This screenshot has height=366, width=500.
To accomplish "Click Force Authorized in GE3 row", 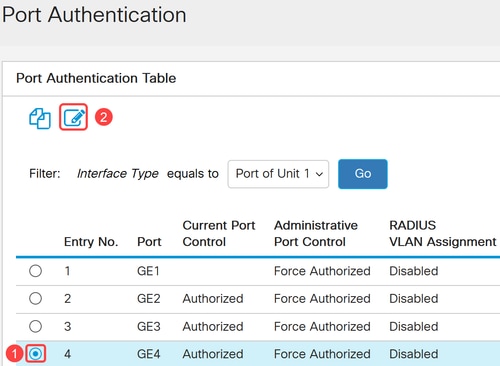I will [322, 326].
